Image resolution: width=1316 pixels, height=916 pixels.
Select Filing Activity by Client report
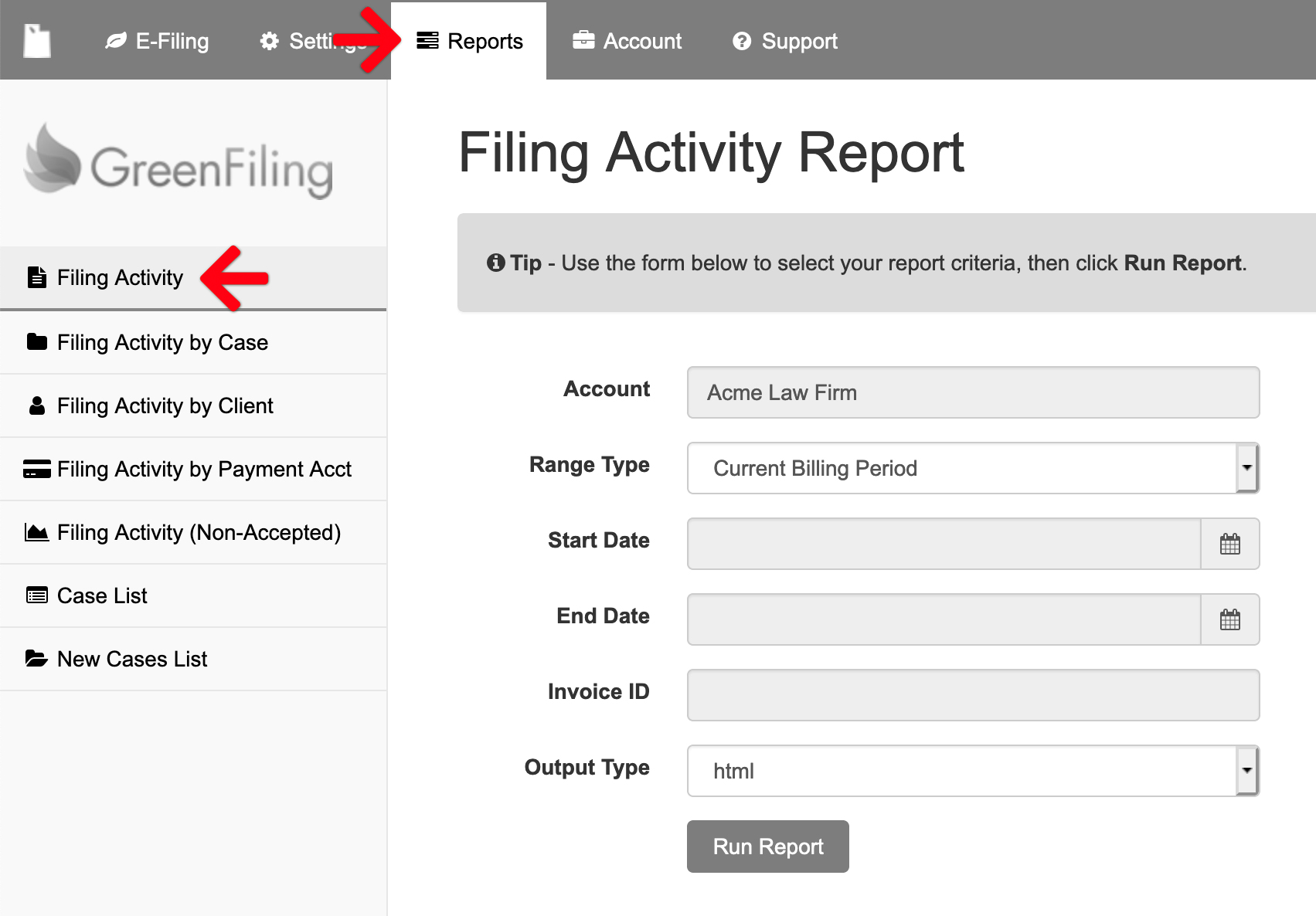(x=165, y=405)
